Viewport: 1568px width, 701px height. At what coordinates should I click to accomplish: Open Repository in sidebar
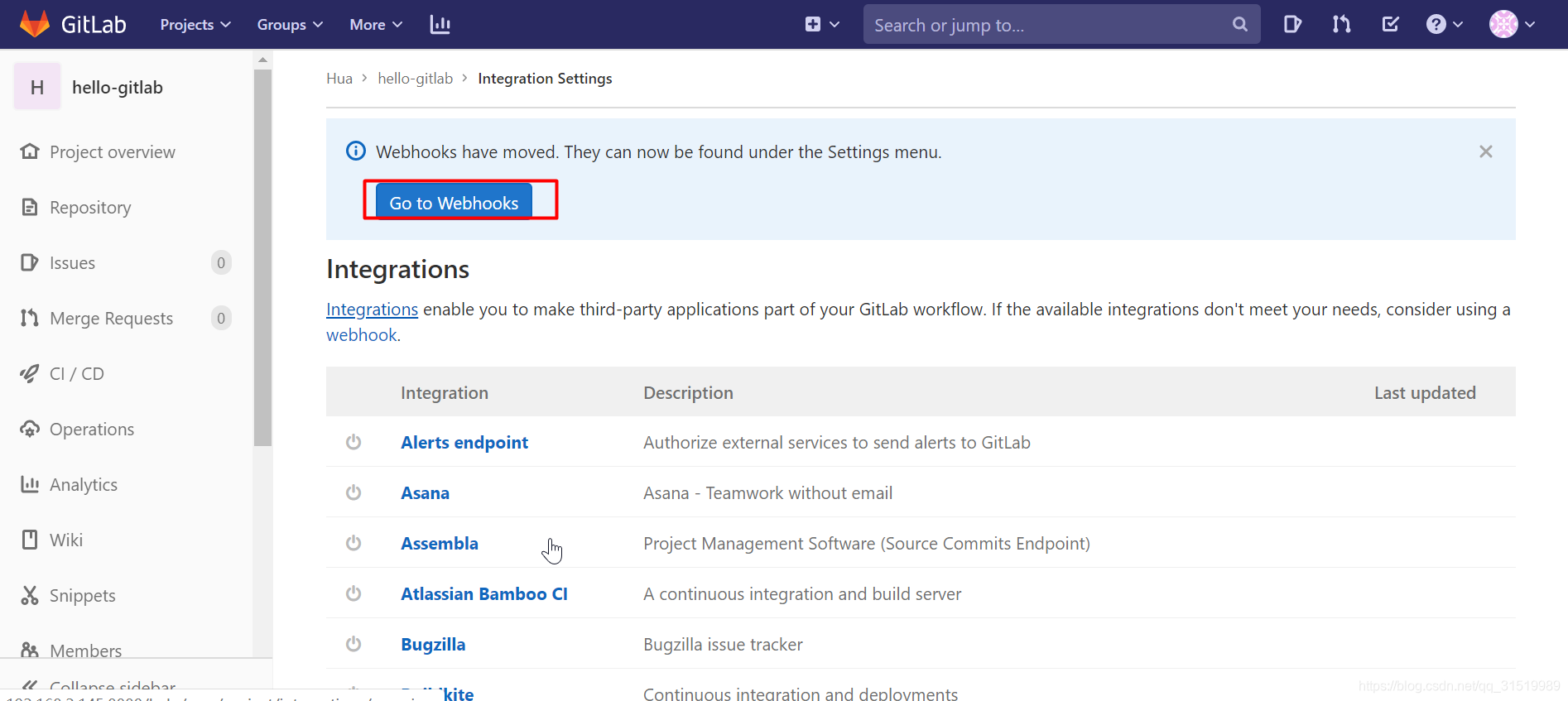(x=90, y=208)
